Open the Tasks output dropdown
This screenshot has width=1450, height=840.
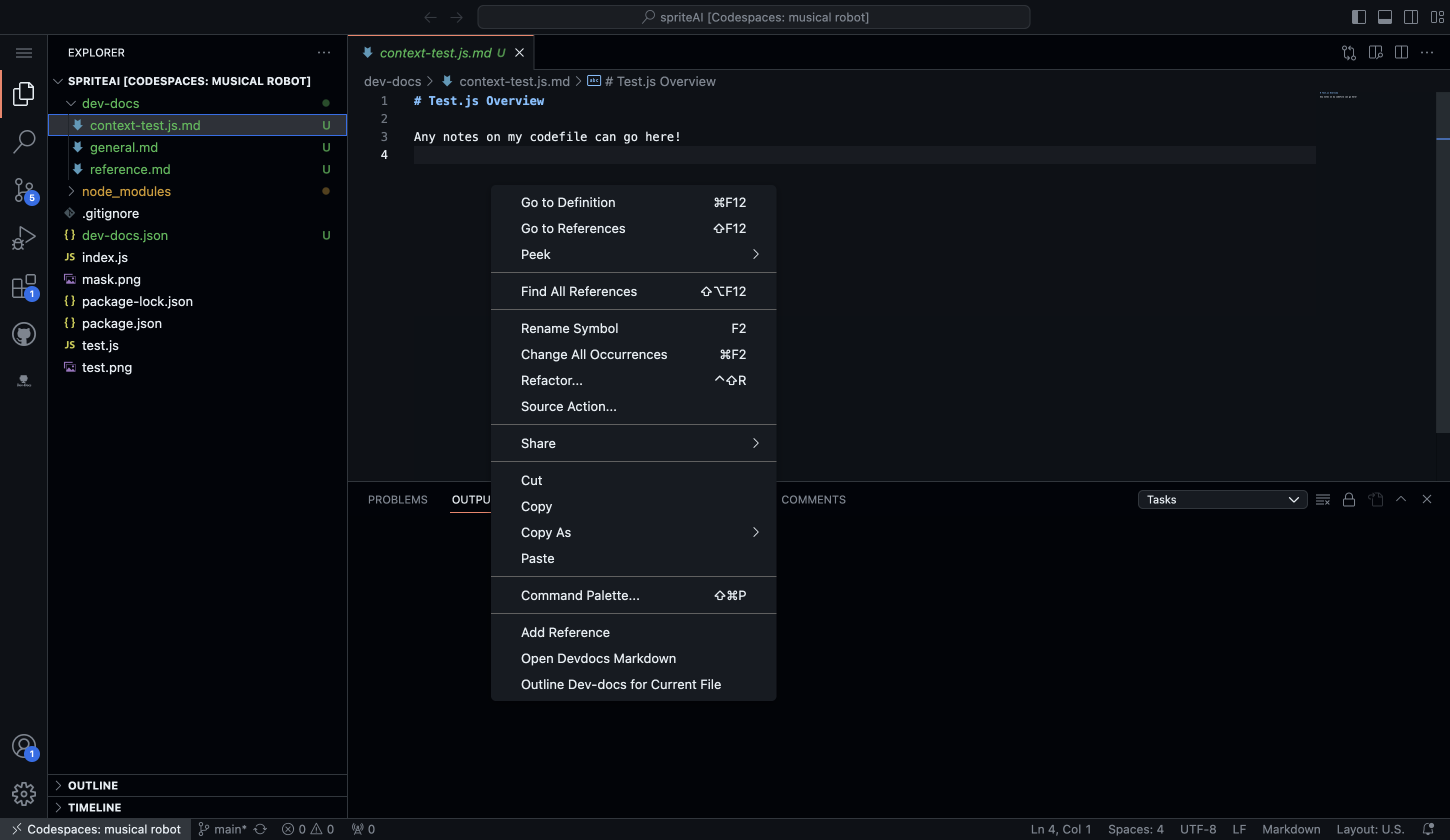pyautogui.click(x=1222, y=499)
